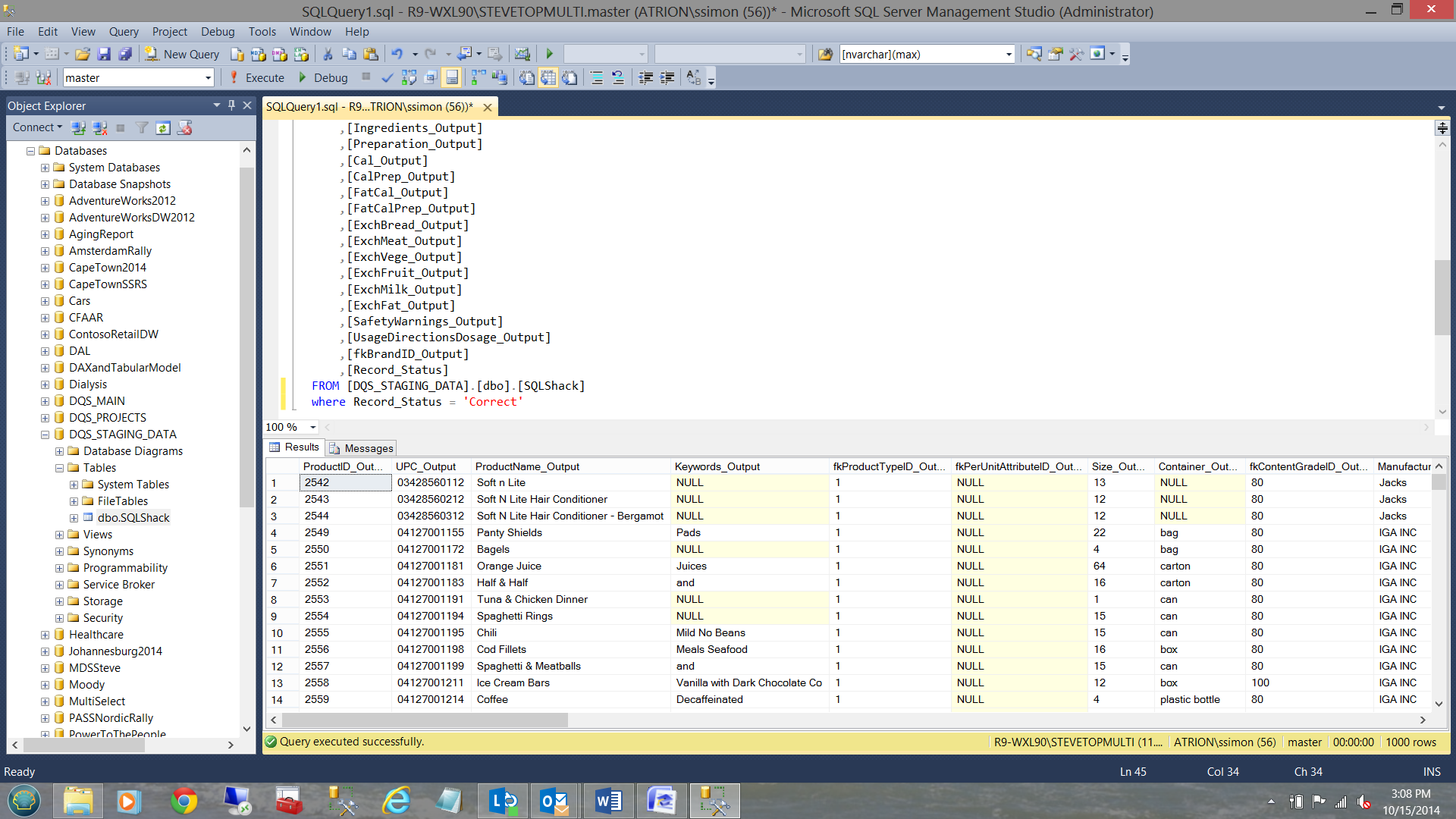Click the Cut scissors icon
Image resolution: width=1456 pixels, height=819 pixels.
(328, 54)
